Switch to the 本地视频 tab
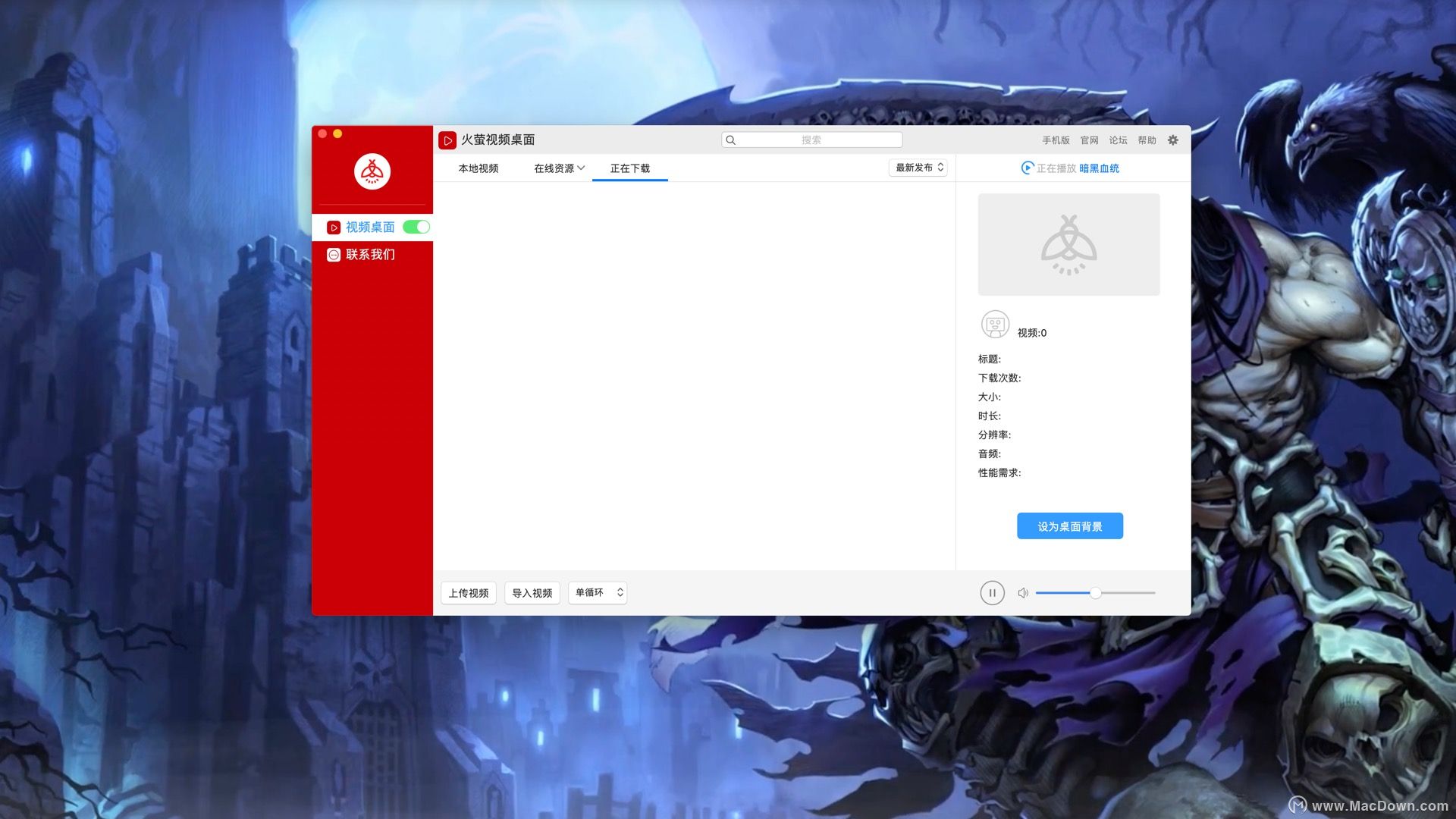This screenshot has width=1456, height=819. [478, 168]
